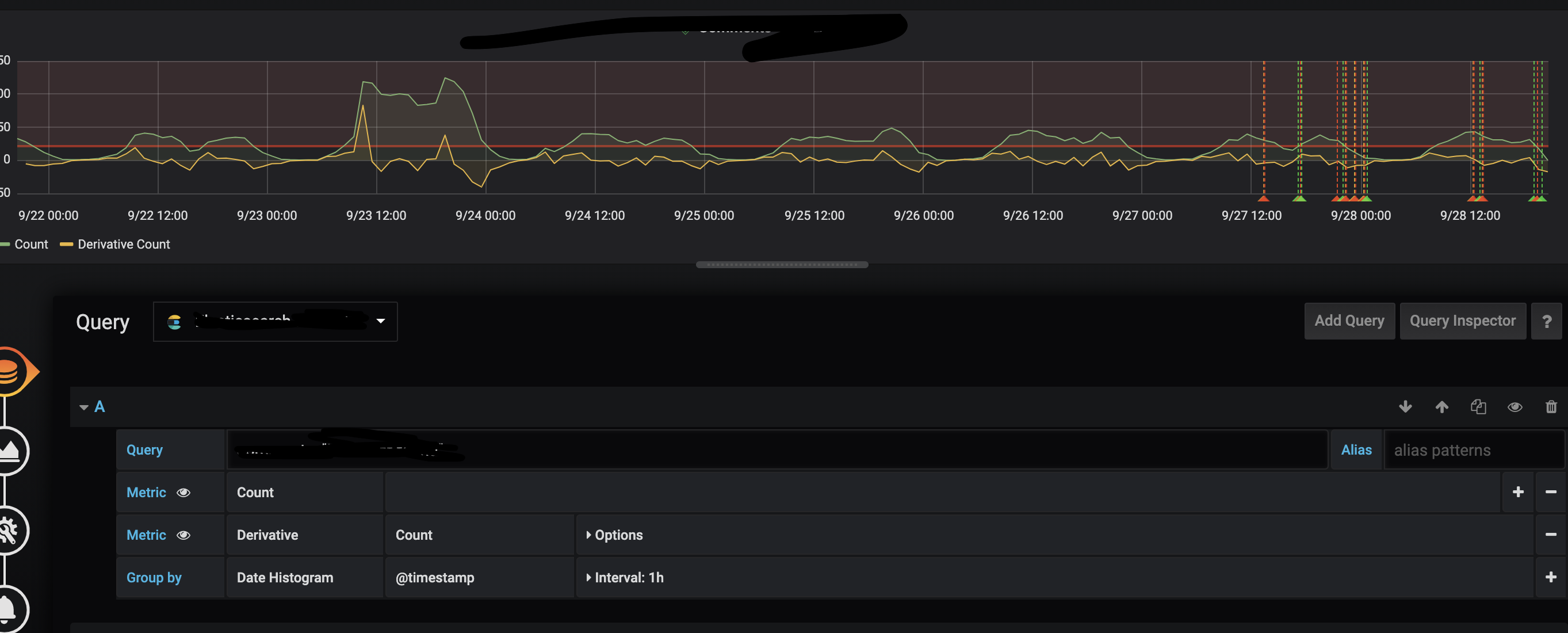Remove the Derivative metric with minus
The image size is (1568, 633).
click(x=1551, y=534)
